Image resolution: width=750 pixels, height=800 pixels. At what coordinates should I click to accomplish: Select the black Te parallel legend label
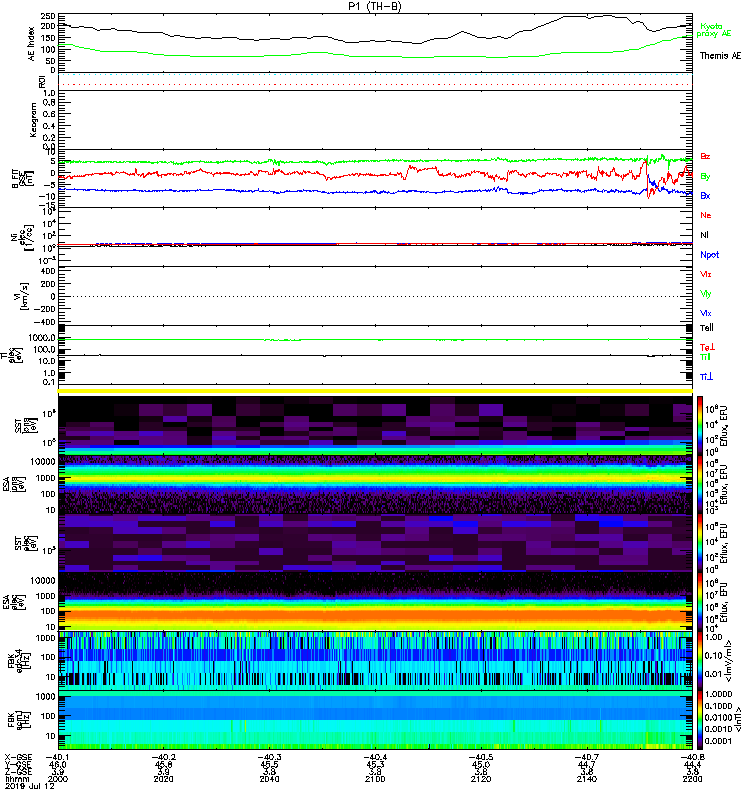pos(707,328)
